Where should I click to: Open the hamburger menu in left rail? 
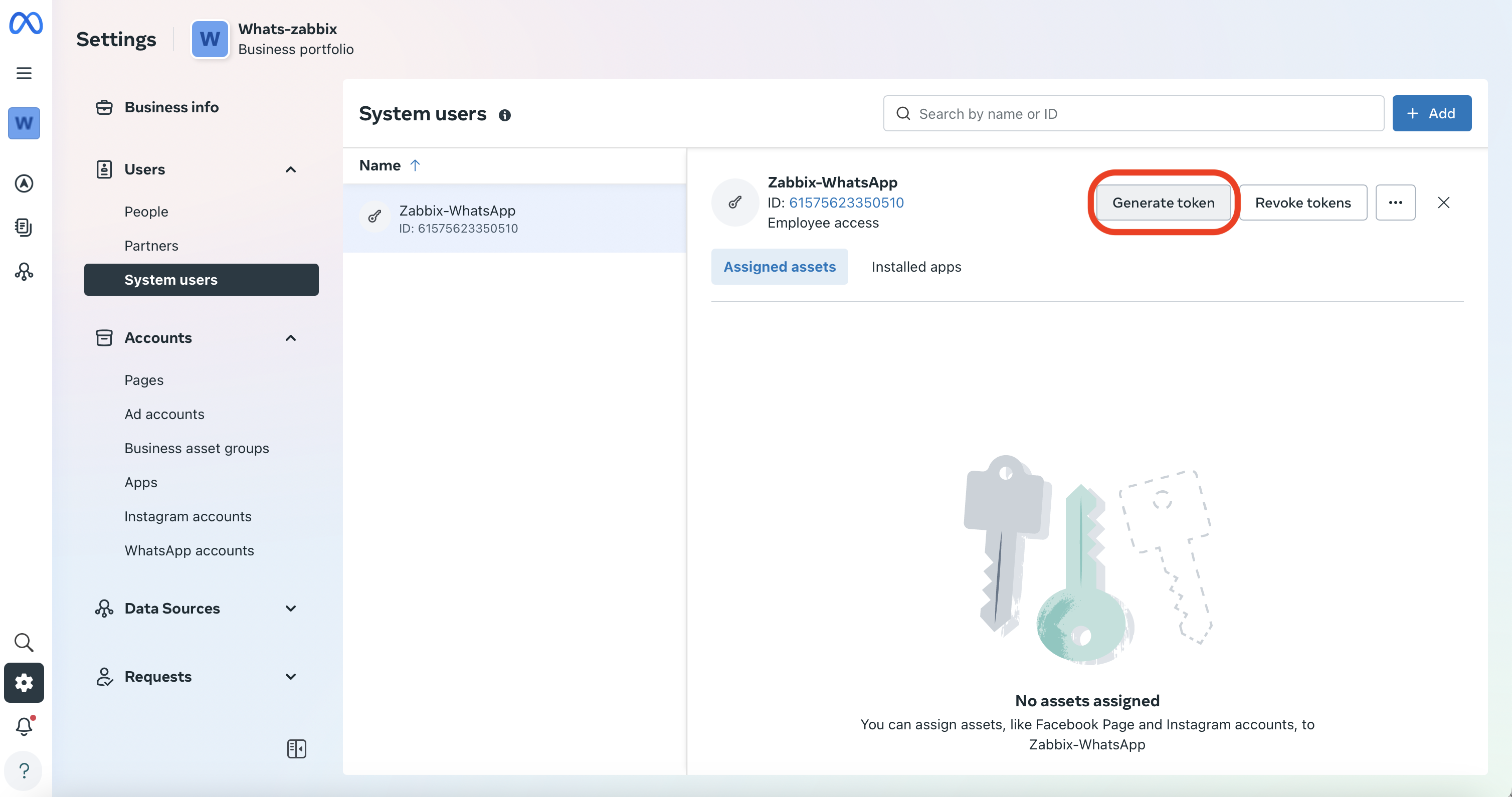[24, 73]
